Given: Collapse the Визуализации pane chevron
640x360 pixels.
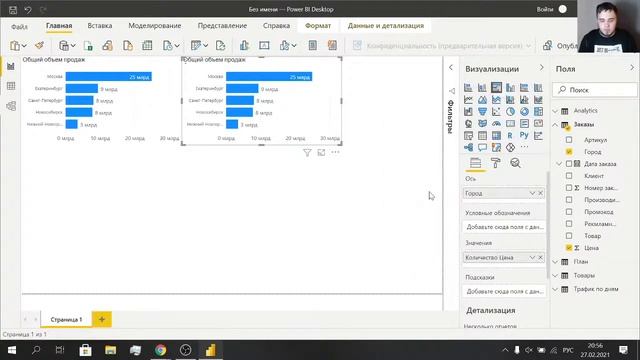Looking at the screenshot, I should pyautogui.click(x=542, y=68).
